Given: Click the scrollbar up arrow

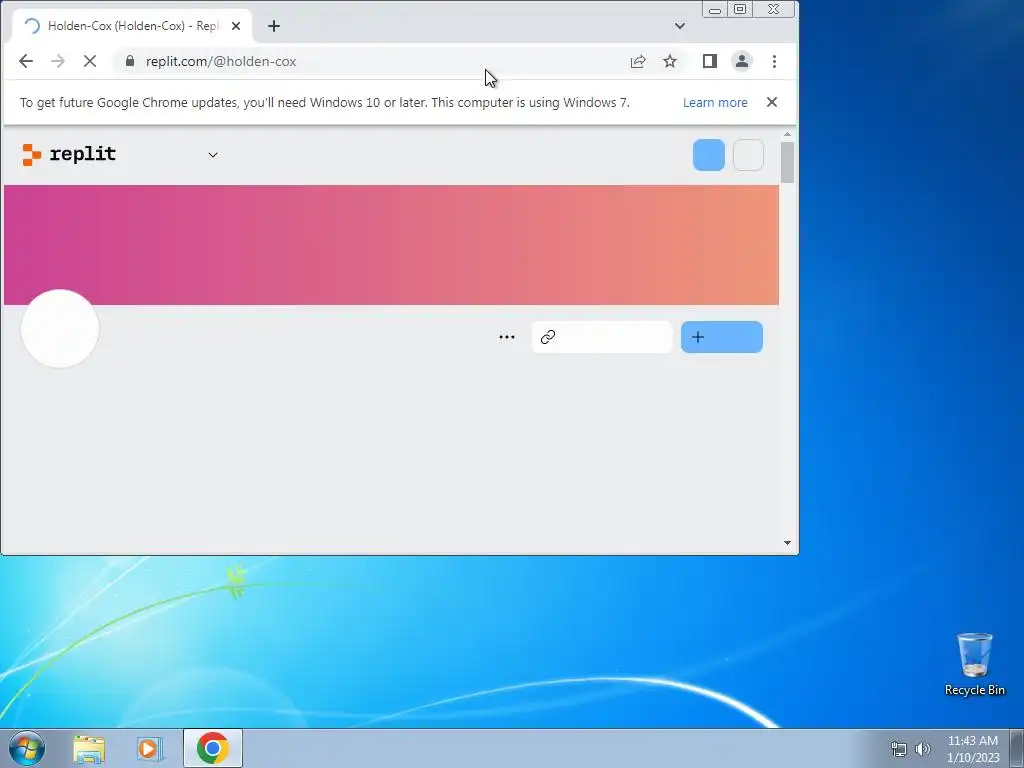Looking at the screenshot, I should [787, 134].
